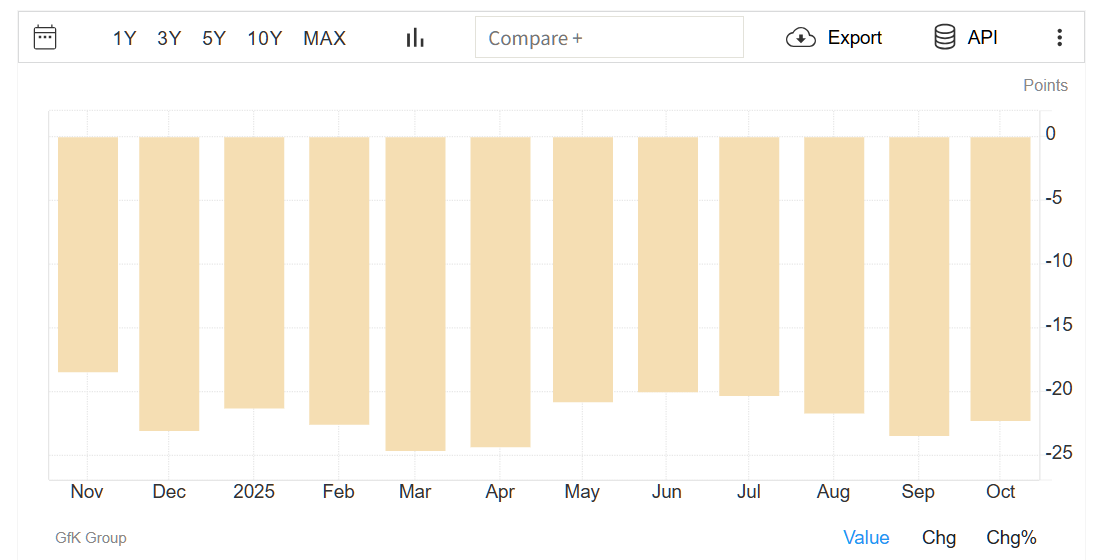
Task: Click the November bar in chart
Action: (88, 254)
